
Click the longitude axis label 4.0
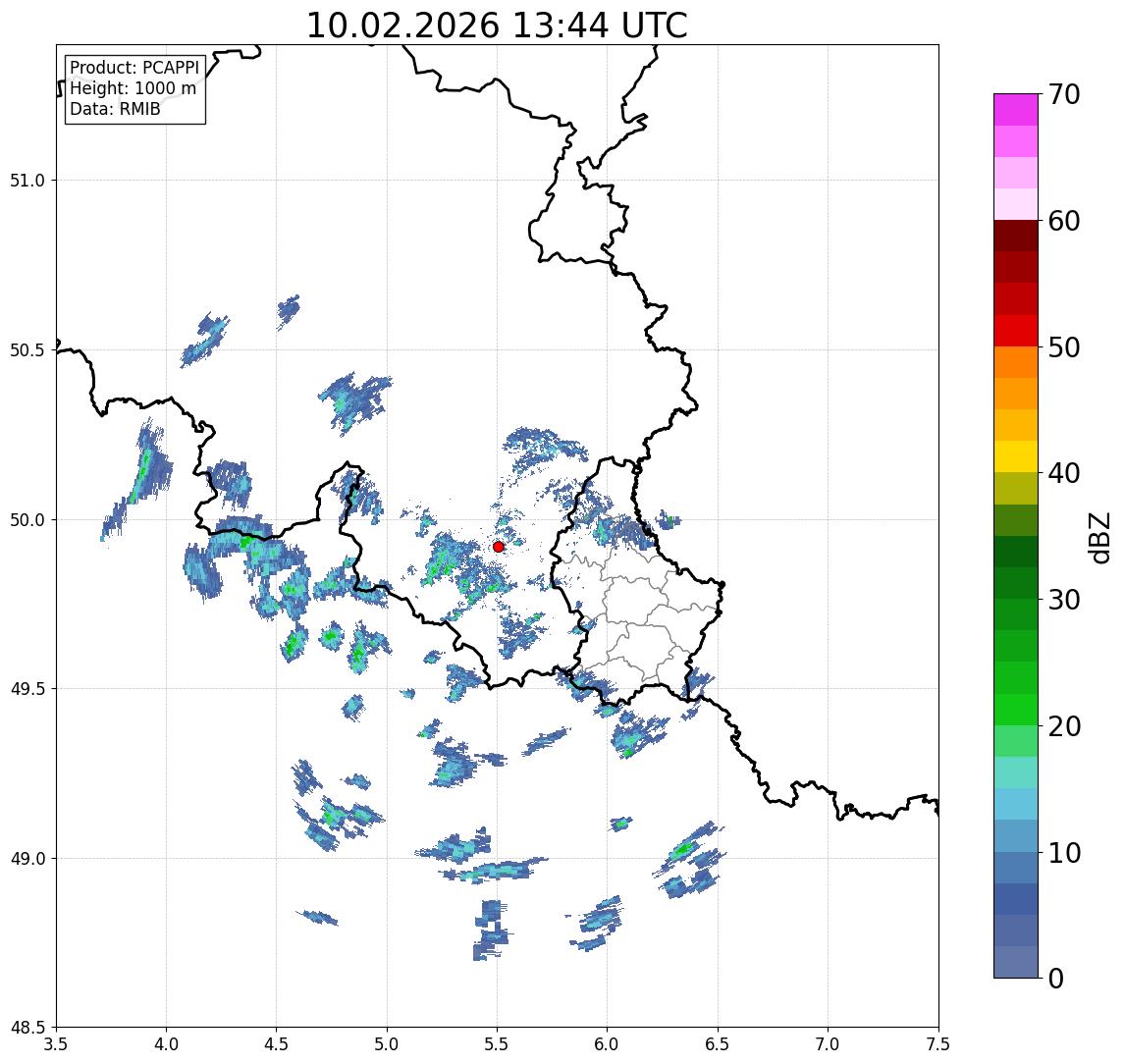166,1044
